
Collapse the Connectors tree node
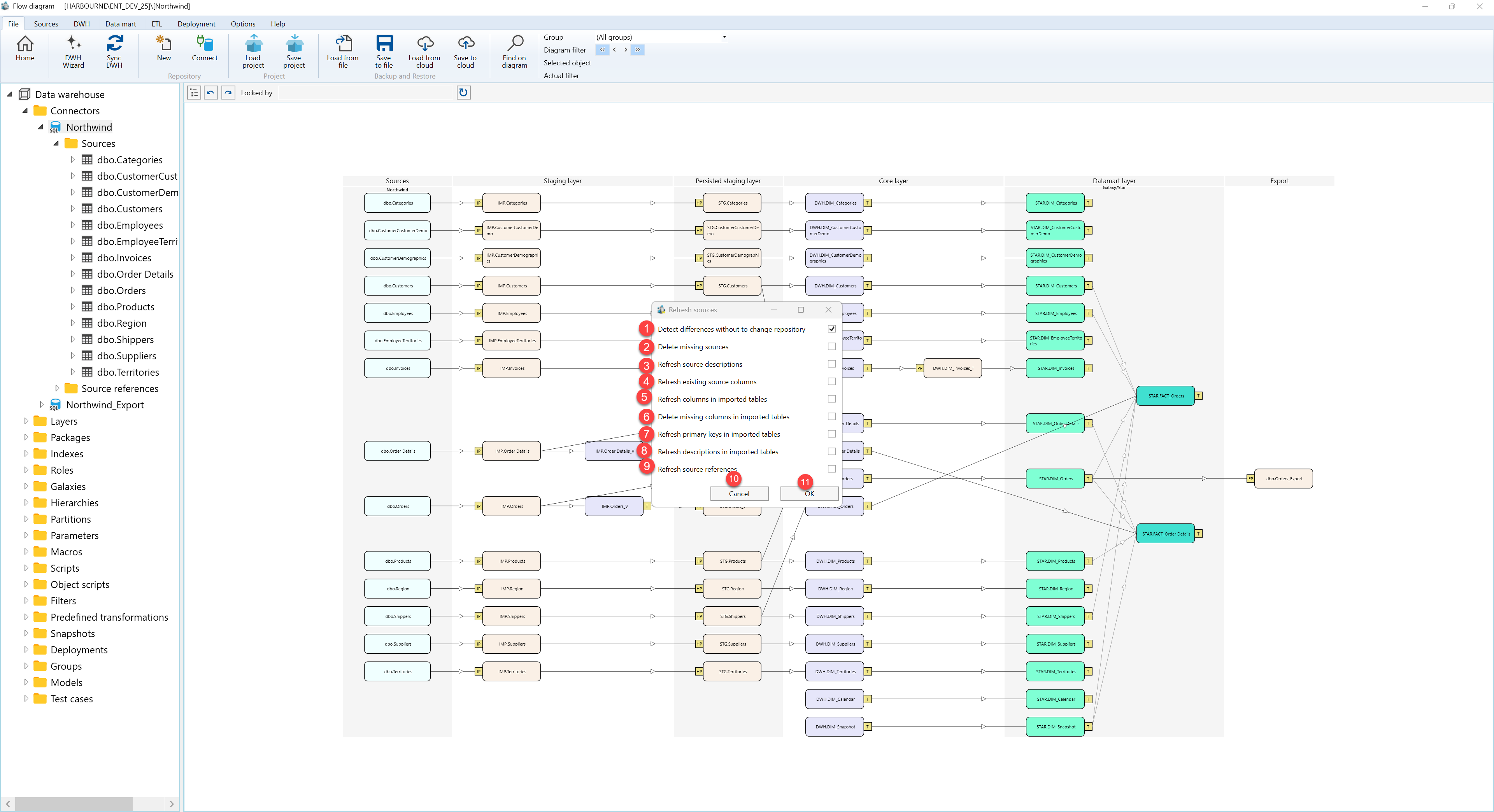[25, 111]
